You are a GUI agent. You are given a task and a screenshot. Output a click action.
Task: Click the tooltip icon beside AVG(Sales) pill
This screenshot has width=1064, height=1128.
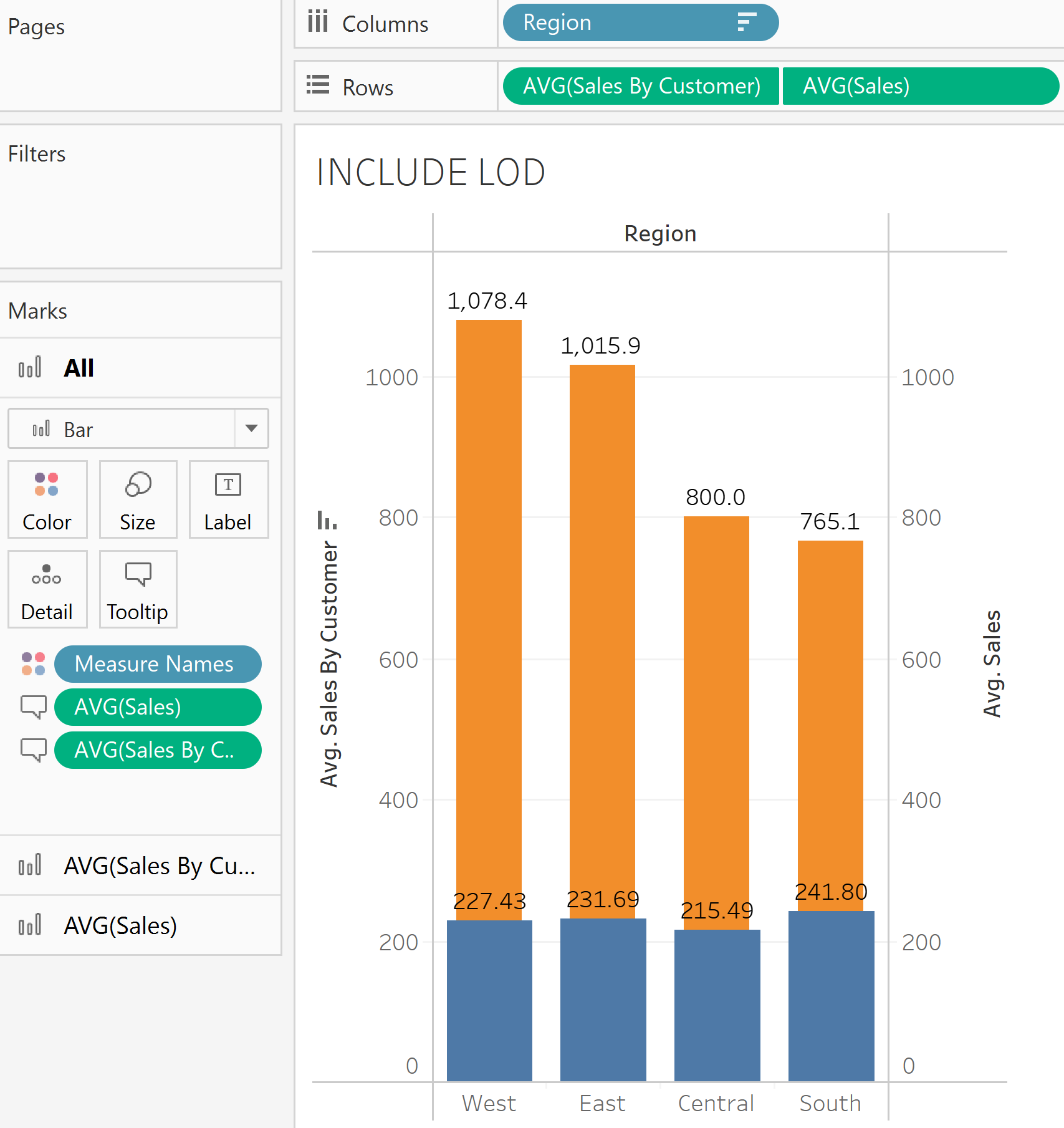[34, 706]
